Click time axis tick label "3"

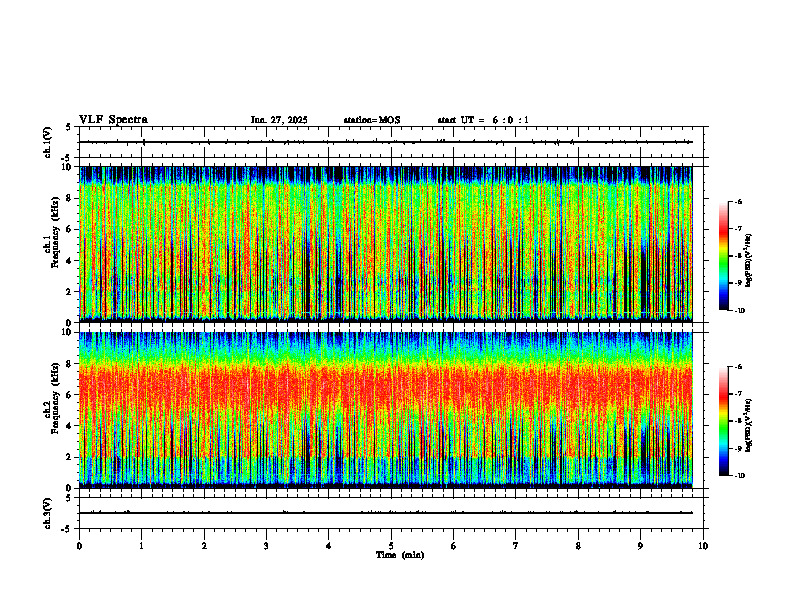point(266,546)
